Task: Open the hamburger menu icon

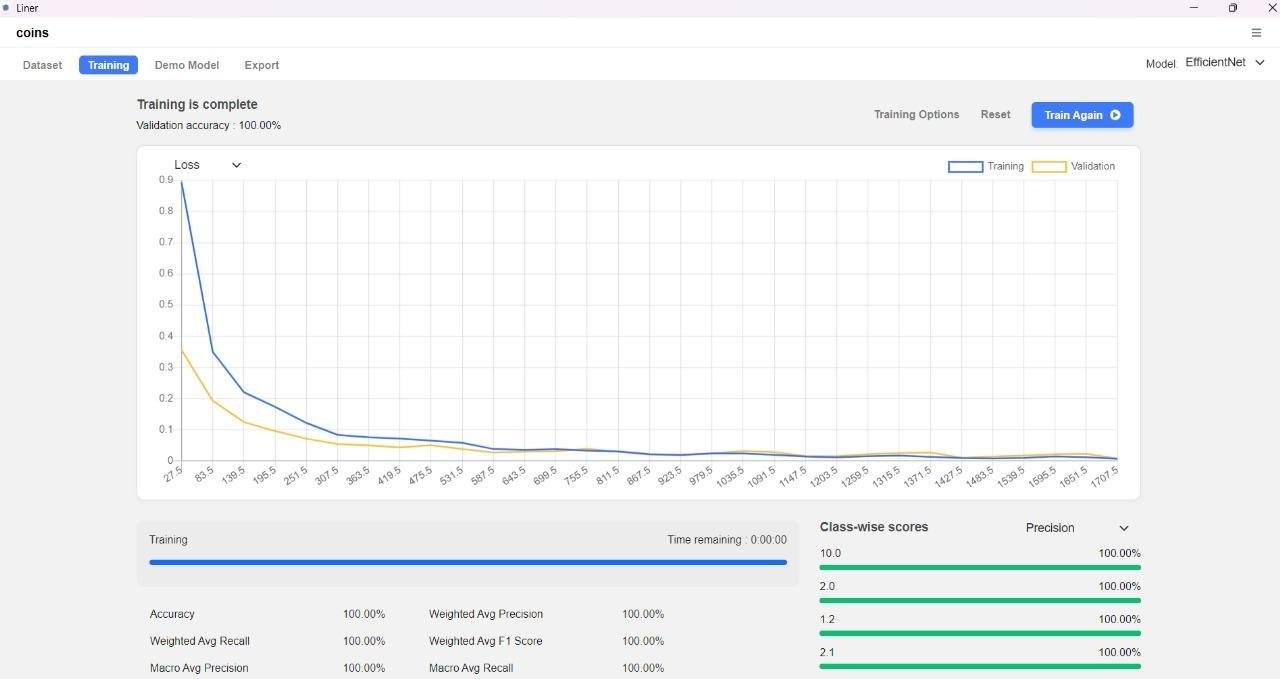Action: tap(1256, 33)
